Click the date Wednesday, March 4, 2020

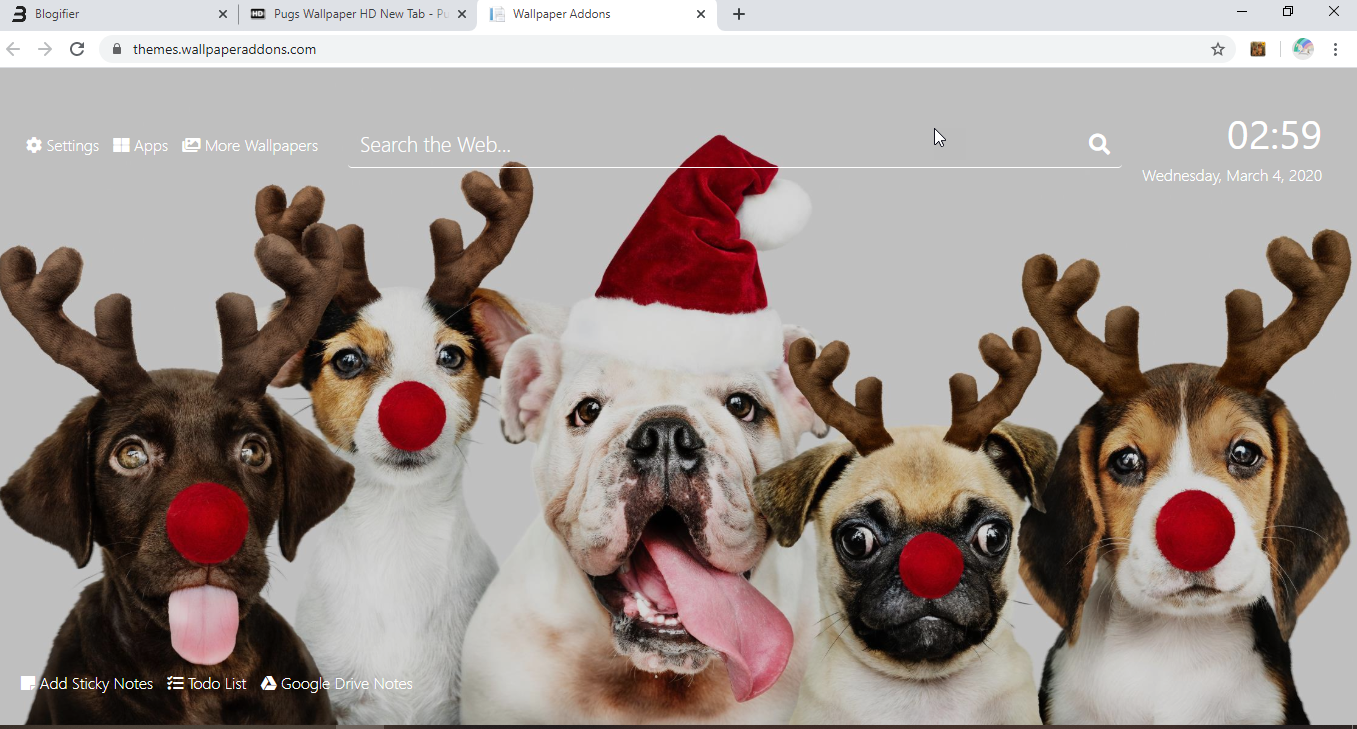pyautogui.click(x=1232, y=176)
